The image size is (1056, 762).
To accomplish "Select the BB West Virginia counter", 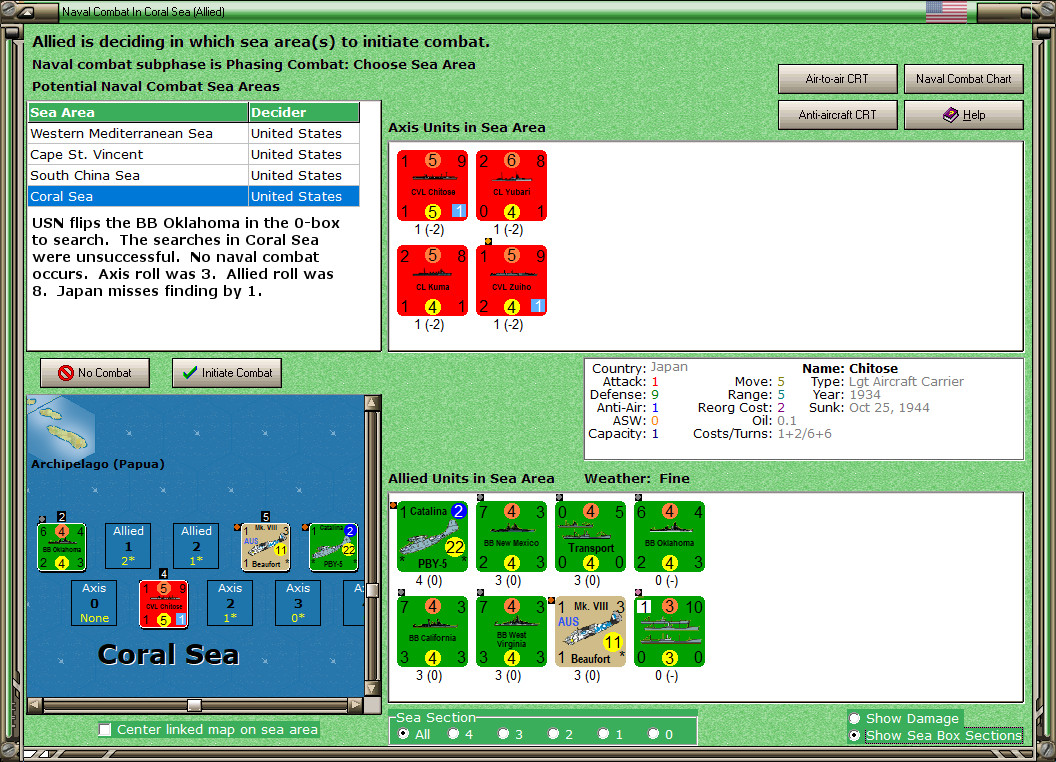I will click(511, 632).
